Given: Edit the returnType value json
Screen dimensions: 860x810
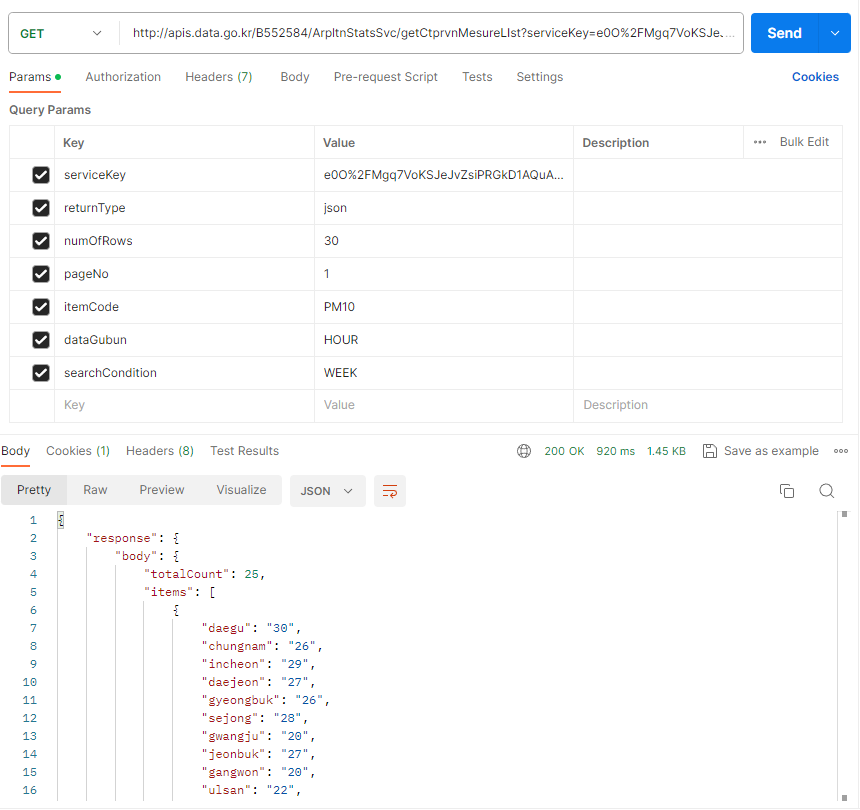Looking at the screenshot, I should tap(444, 208).
